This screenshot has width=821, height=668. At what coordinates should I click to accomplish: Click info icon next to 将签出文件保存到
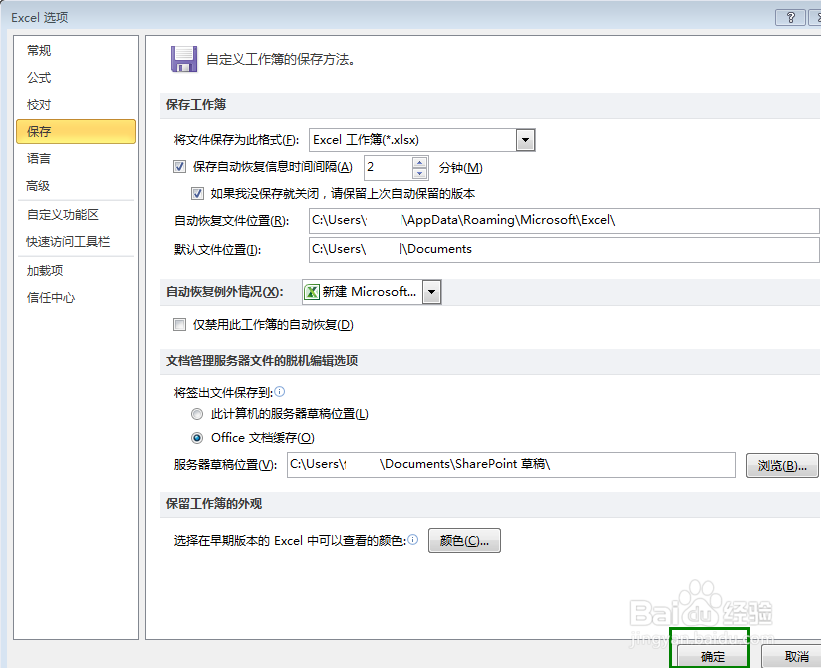pos(280,391)
